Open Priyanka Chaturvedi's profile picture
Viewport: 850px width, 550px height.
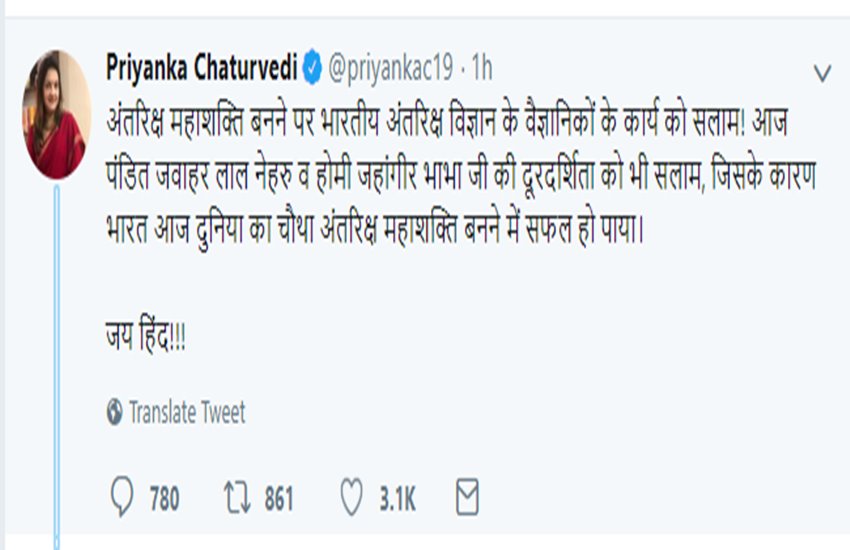pyautogui.click(x=56, y=115)
